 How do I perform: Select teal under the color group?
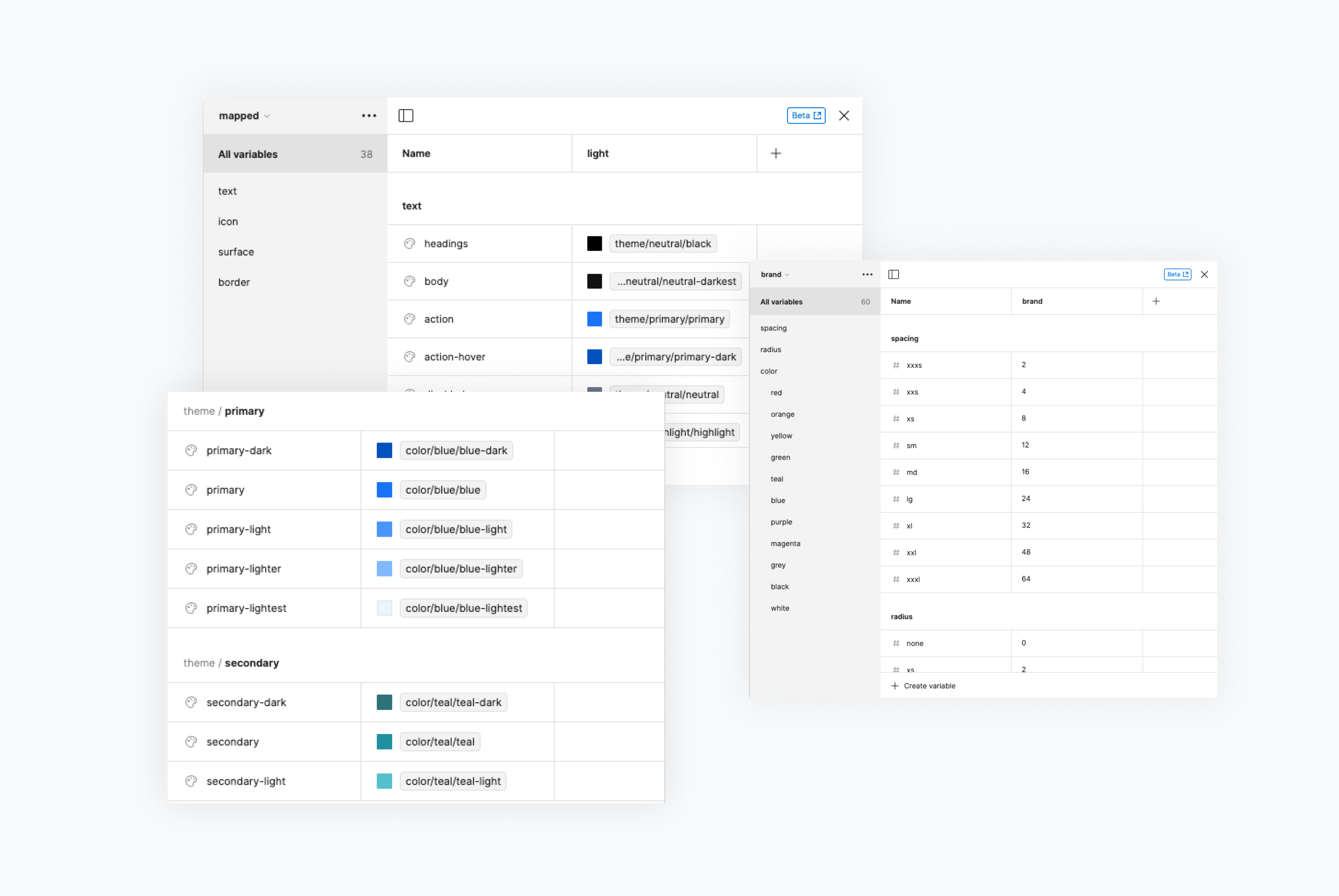coord(777,479)
